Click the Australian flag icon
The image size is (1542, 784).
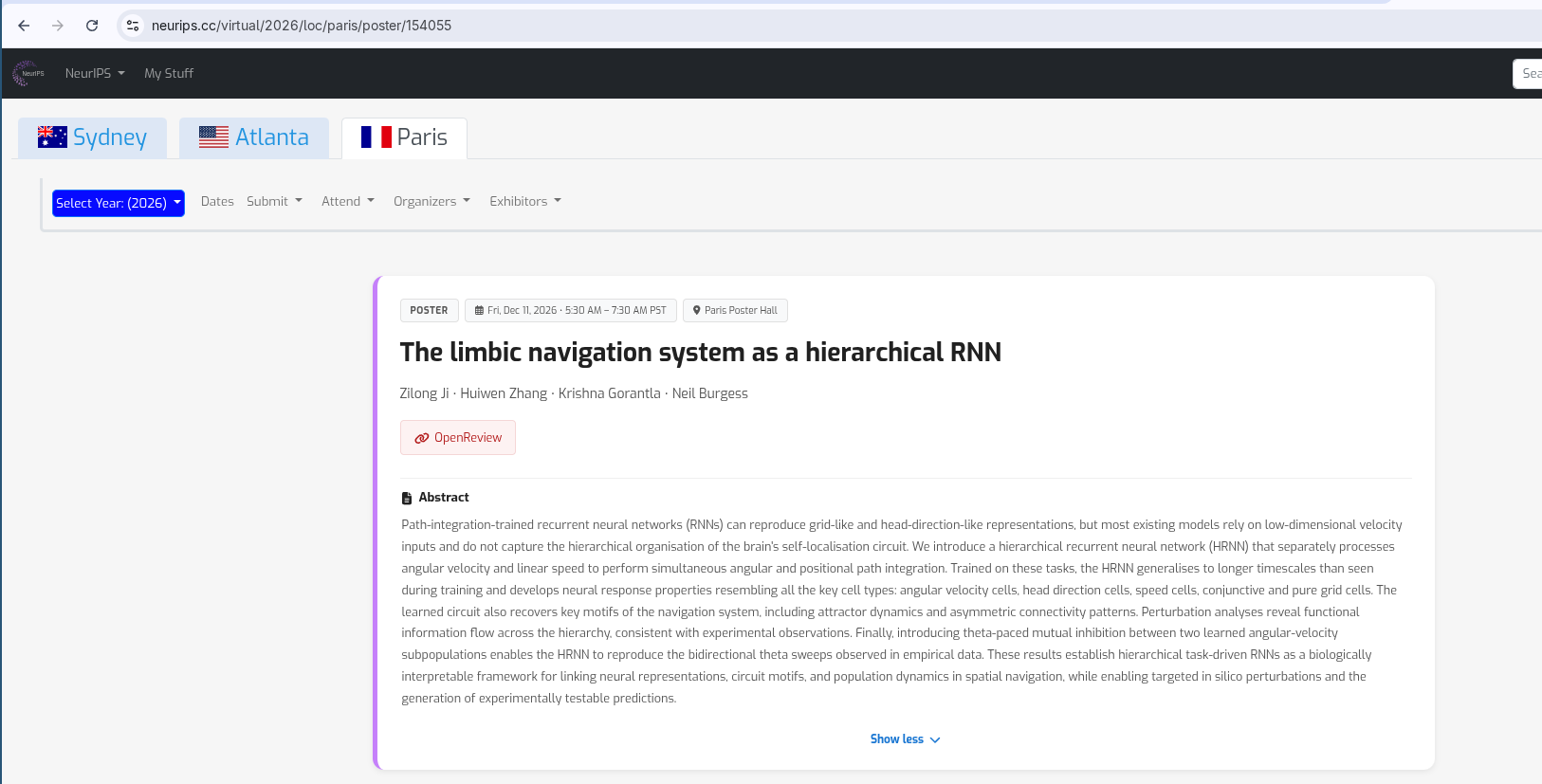pos(52,137)
